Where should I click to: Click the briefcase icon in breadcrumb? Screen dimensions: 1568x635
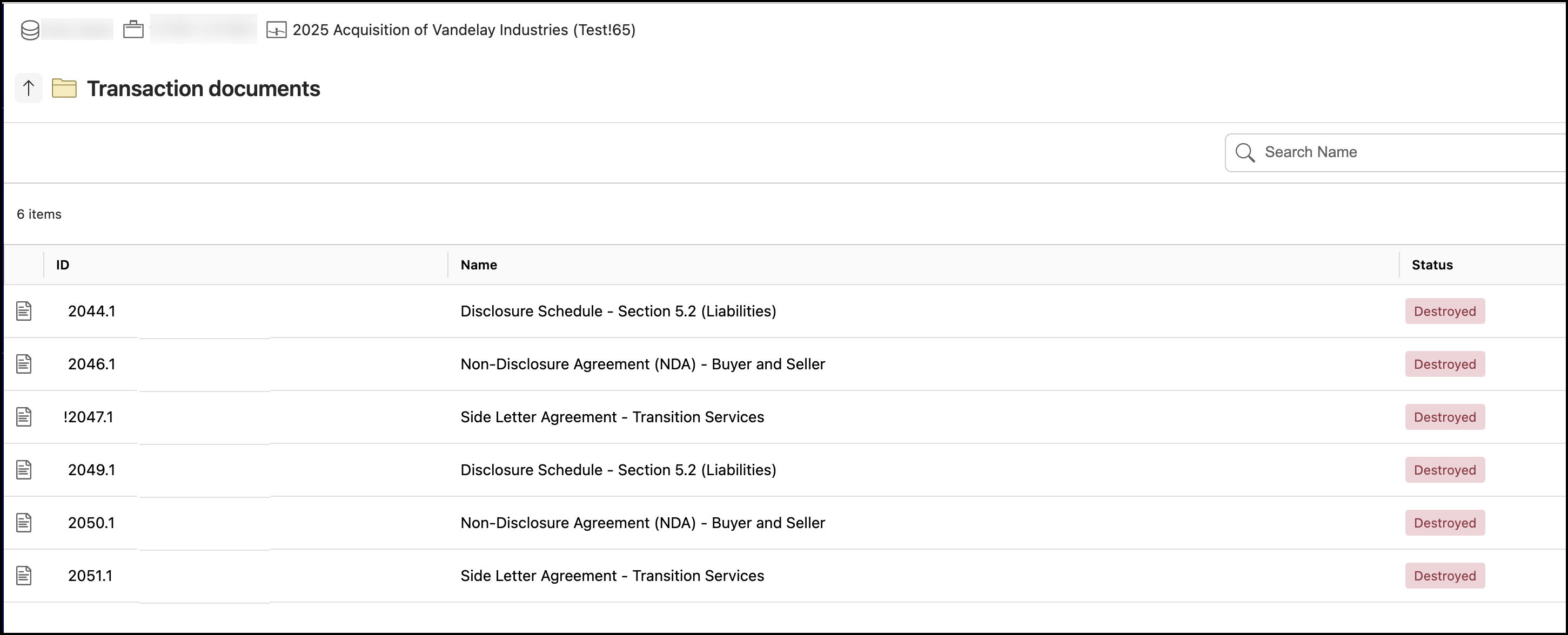point(133,30)
